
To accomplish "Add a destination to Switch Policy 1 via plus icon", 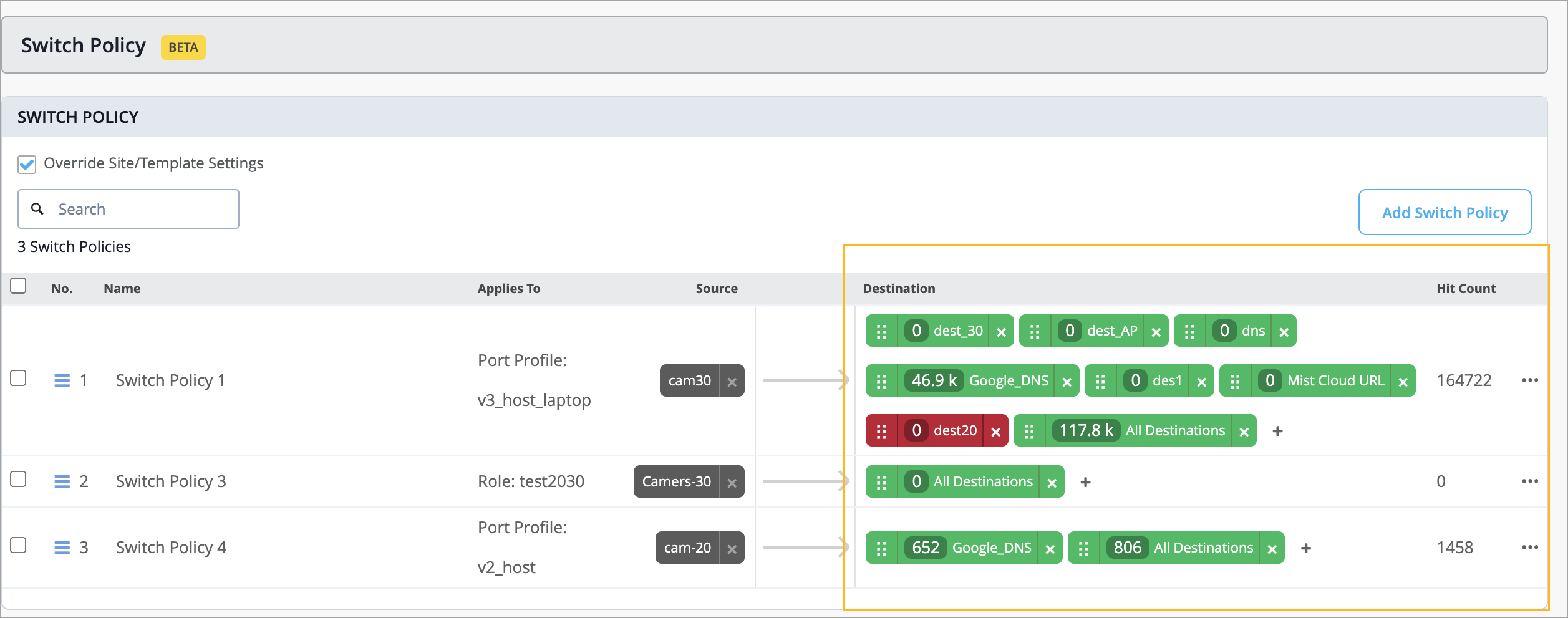I will [1277, 430].
